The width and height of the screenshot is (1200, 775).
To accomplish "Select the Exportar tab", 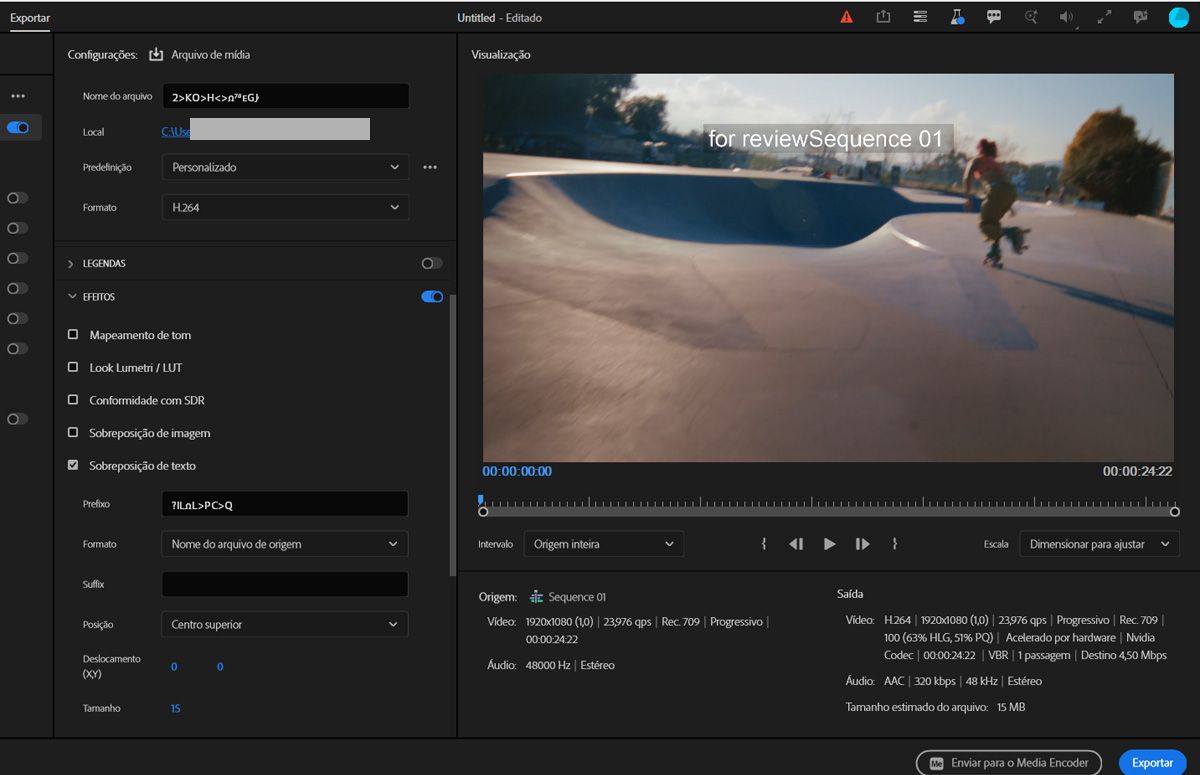I will click(30, 18).
